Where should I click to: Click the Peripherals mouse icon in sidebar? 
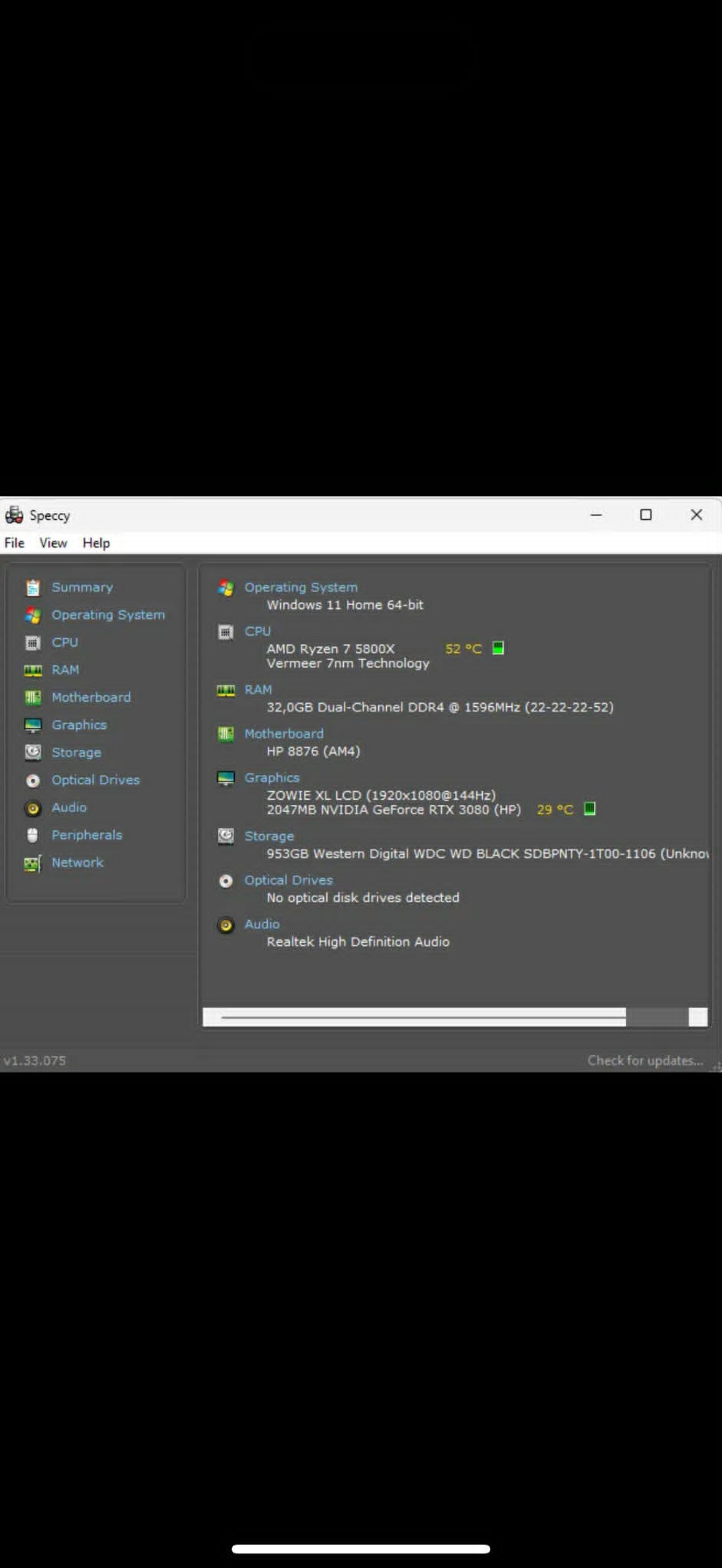(x=32, y=835)
